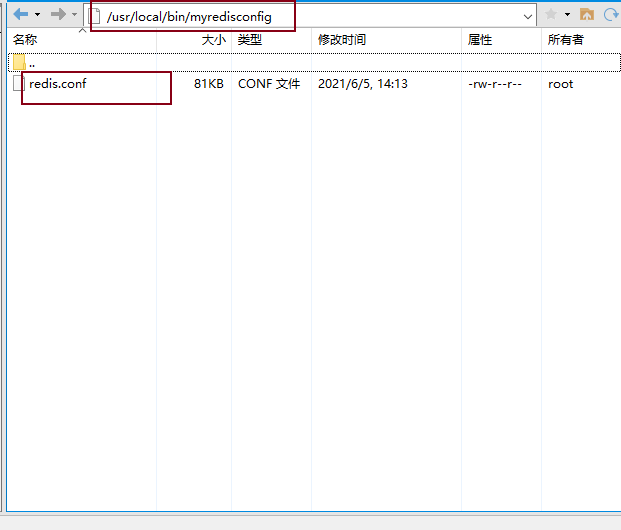Click the yellow folder icon of ".."
621x530 pixels.
tap(19, 62)
